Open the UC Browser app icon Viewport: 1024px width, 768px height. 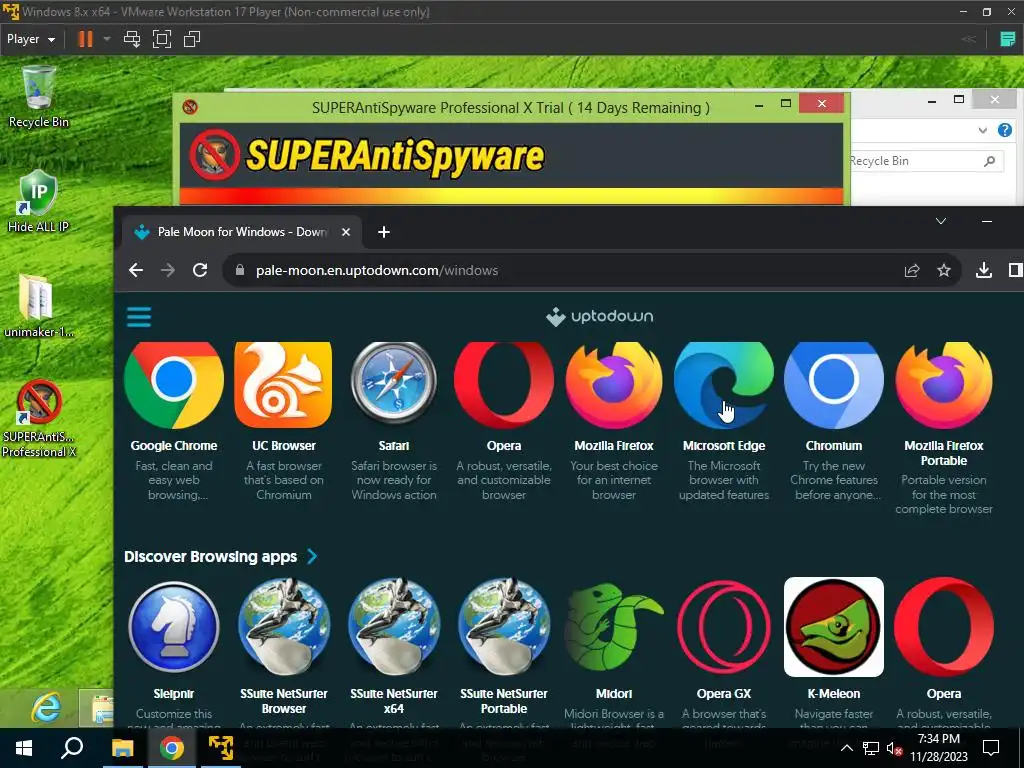click(283, 385)
